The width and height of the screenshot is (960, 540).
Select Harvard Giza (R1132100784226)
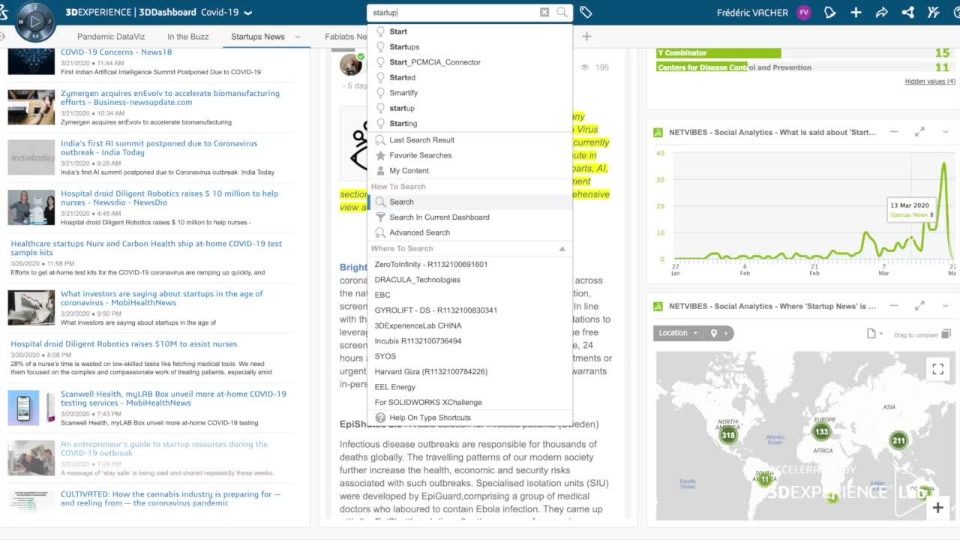(470, 371)
